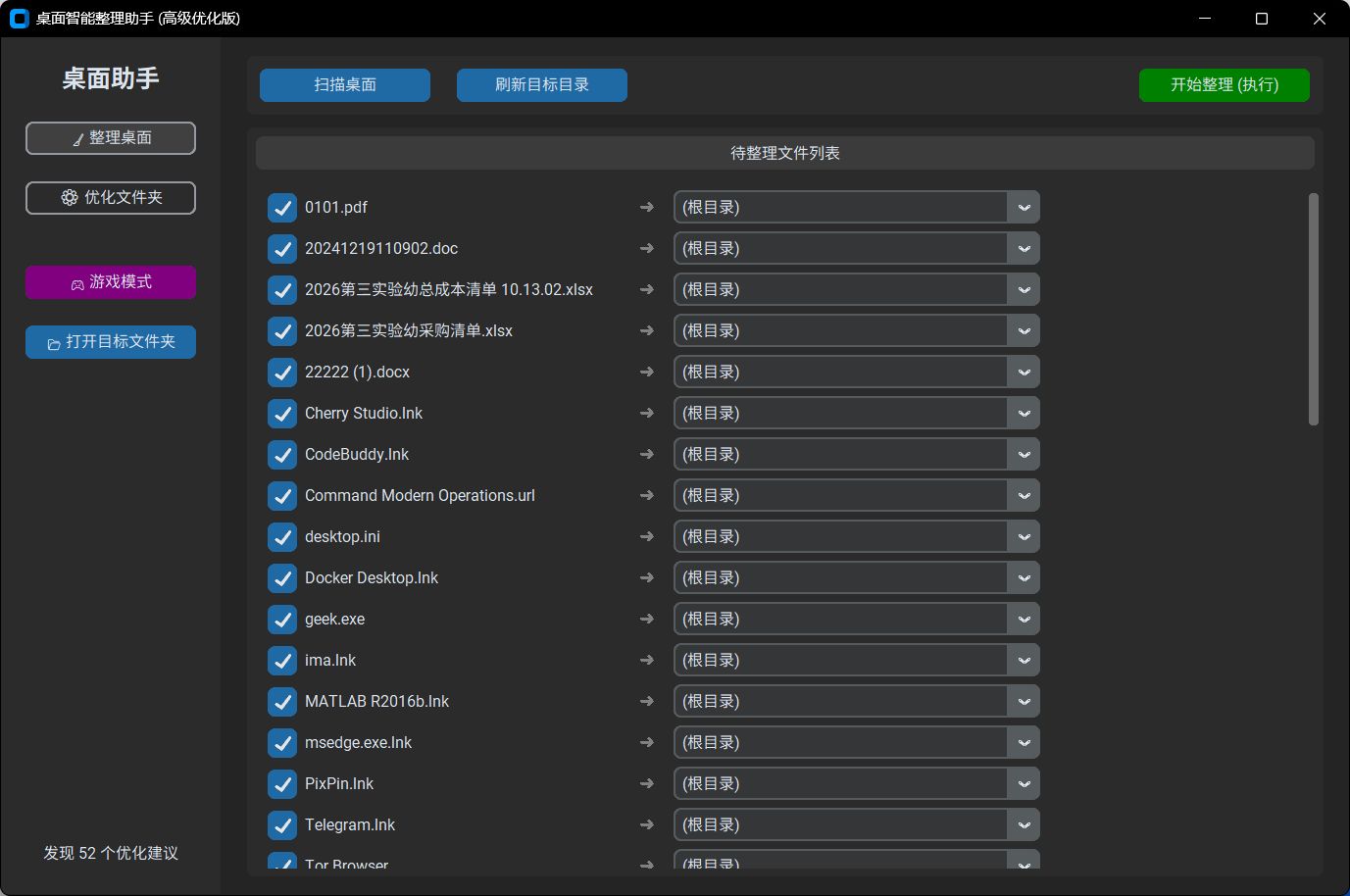This screenshot has height=896, width=1350.
Task: Open the 根目录 dropdown for MATLAB R2016b.lnk
Action: (x=1024, y=701)
